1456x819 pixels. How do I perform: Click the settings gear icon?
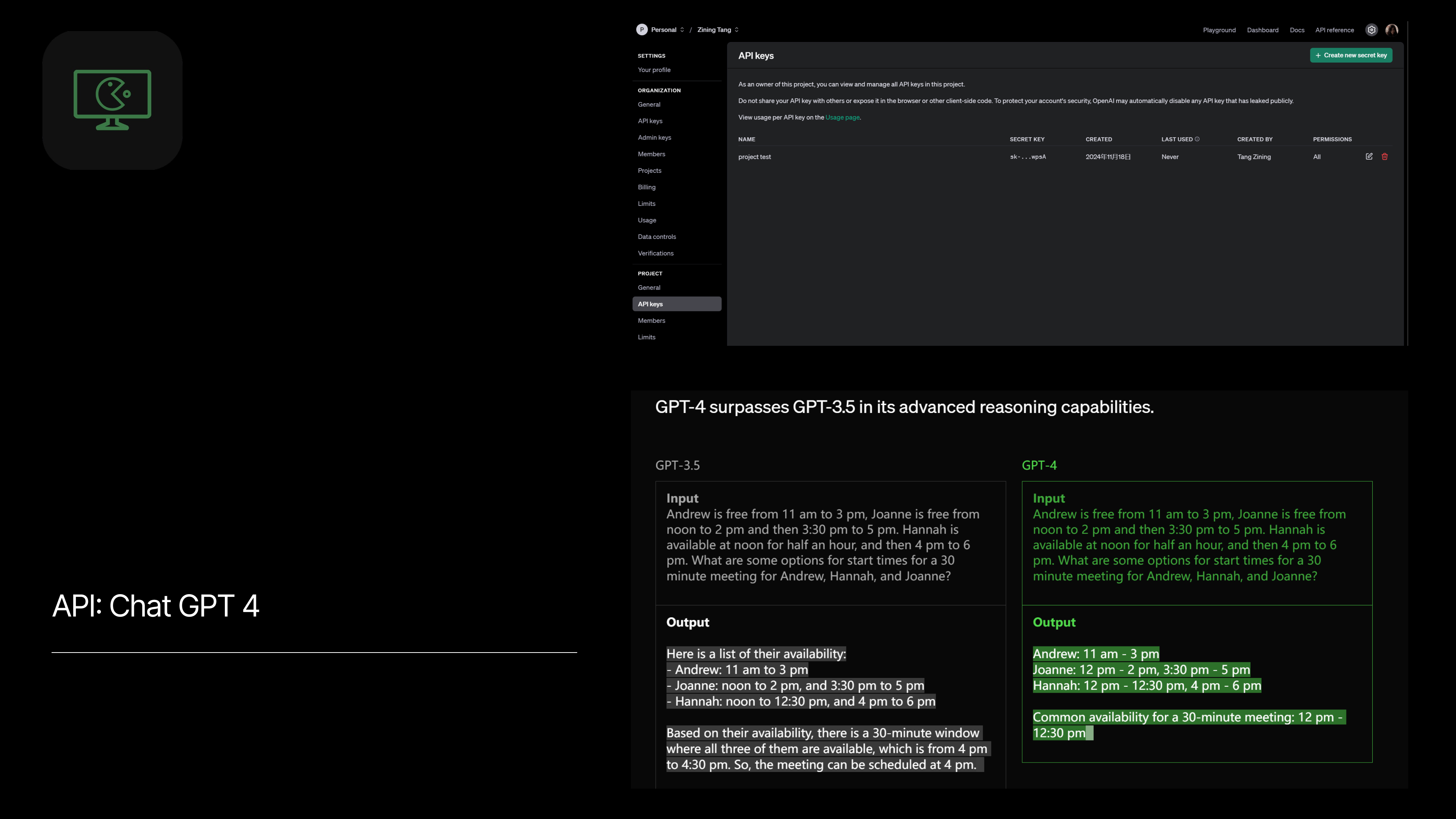pyautogui.click(x=1371, y=30)
